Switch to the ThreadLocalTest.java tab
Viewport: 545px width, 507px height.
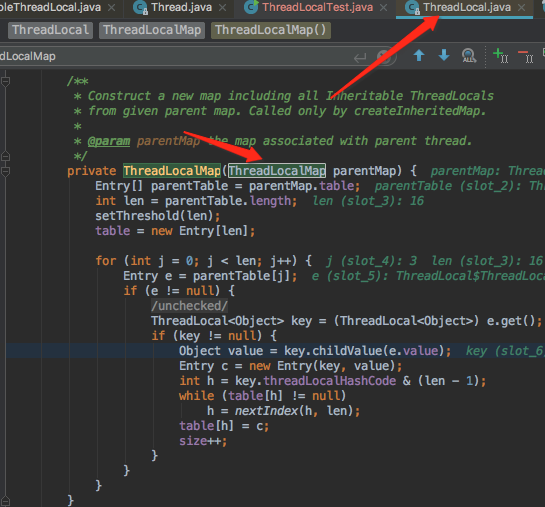click(317, 7)
